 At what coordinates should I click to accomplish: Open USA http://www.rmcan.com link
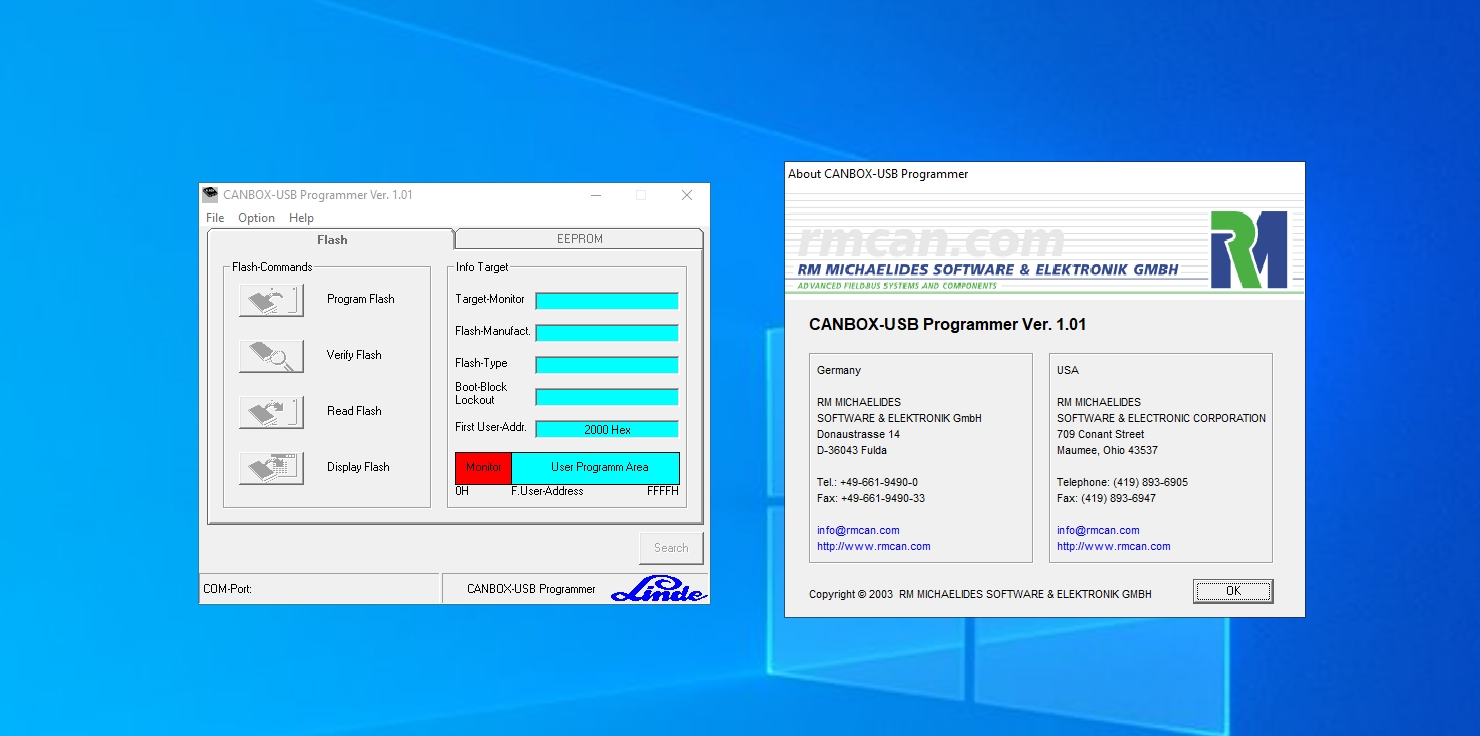pos(1114,546)
